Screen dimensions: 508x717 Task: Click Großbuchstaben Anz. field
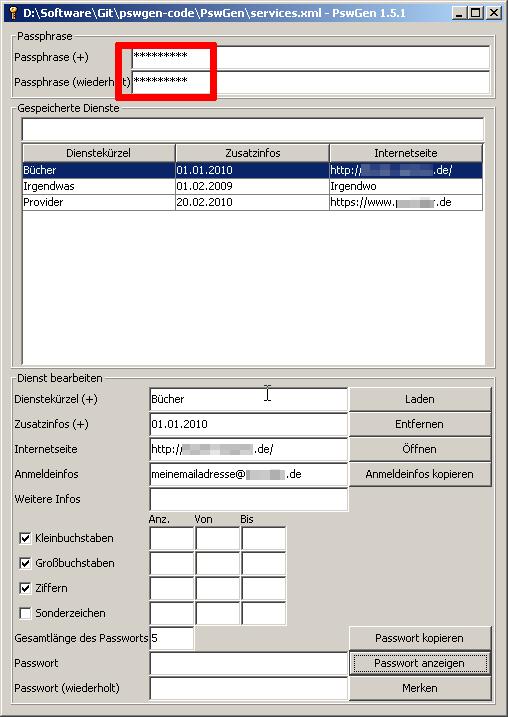172,563
